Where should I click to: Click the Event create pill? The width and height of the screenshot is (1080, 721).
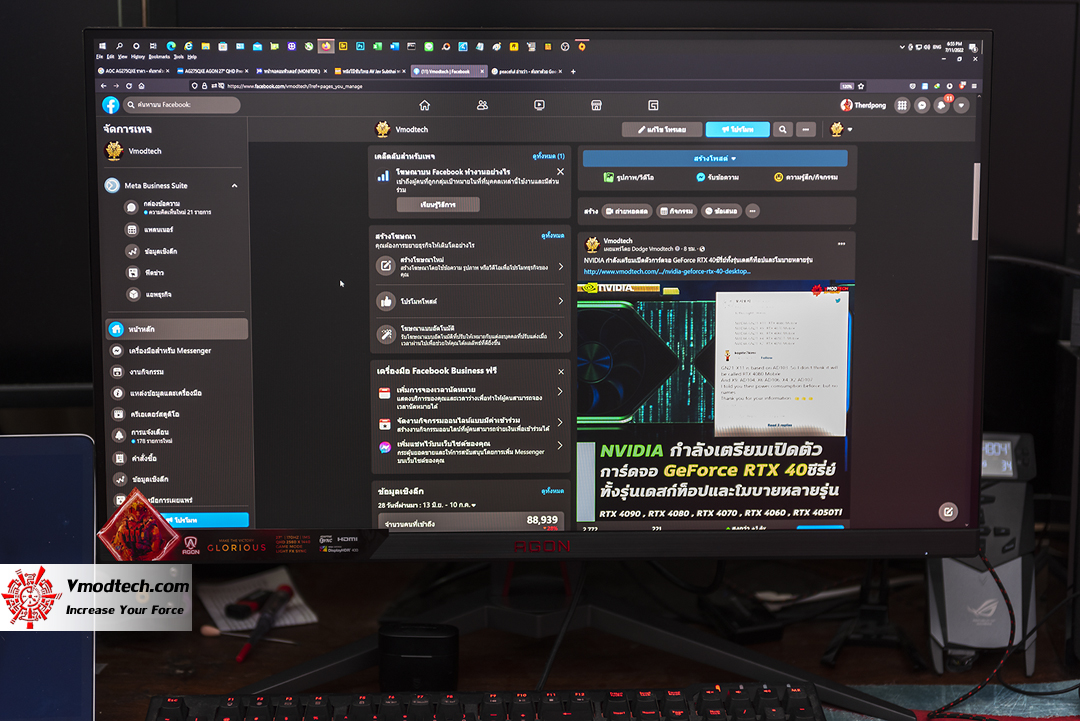(x=676, y=211)
